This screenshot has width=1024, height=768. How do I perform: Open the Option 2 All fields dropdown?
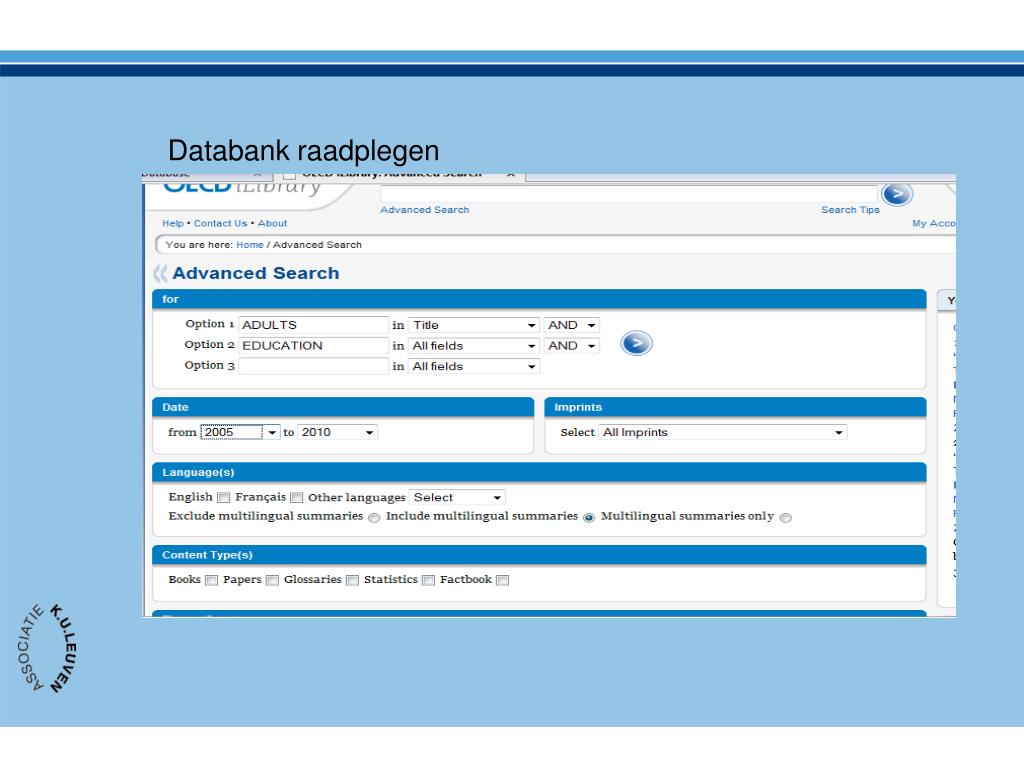click(474, 346)
